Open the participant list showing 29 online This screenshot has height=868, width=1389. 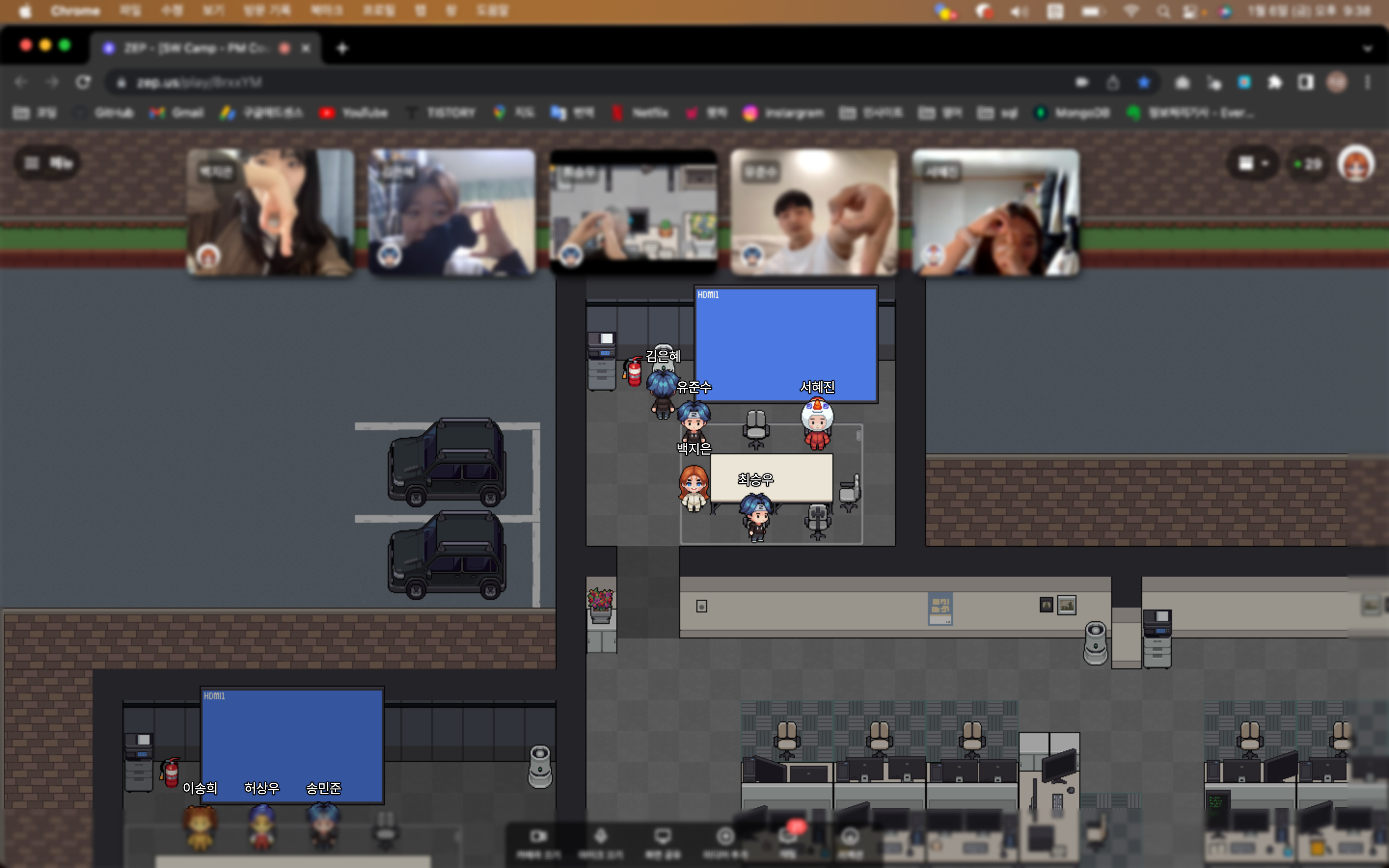point(1307,165)
